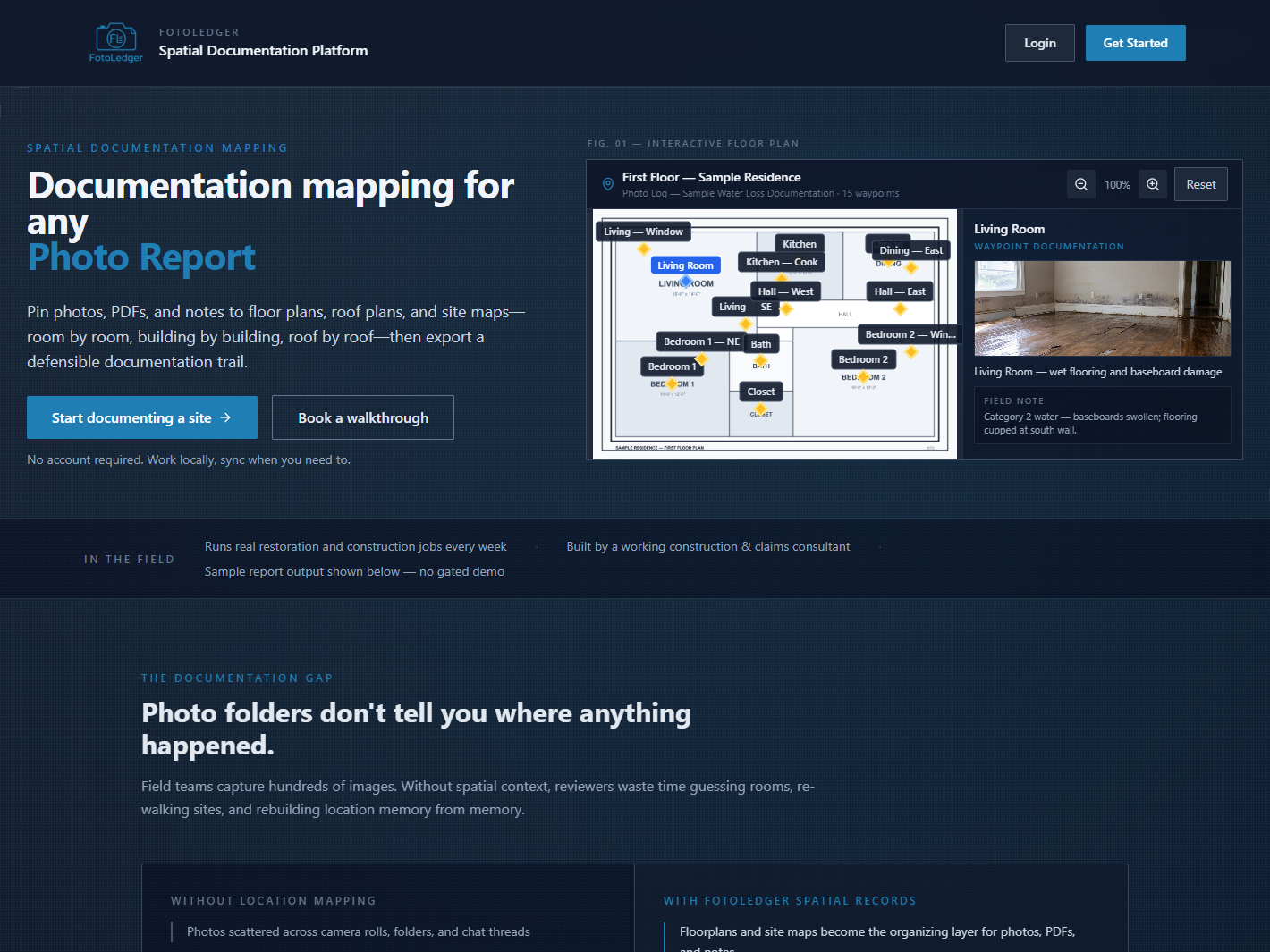This screenshot has height=952, width=1270.
Task: Click the location pin icon beside First Floor title
Action: pos(608,184)
